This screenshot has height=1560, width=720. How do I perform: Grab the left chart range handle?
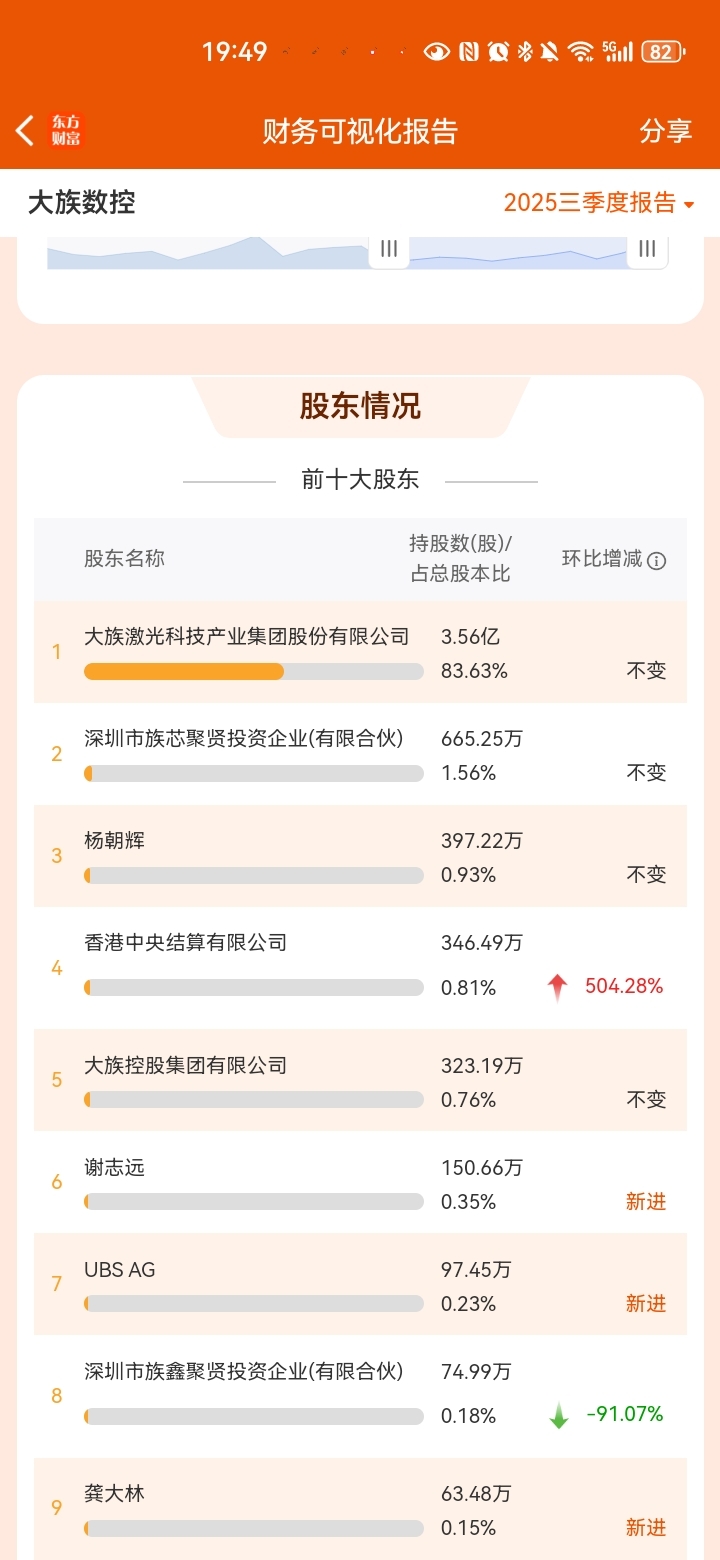click(389, 249)
